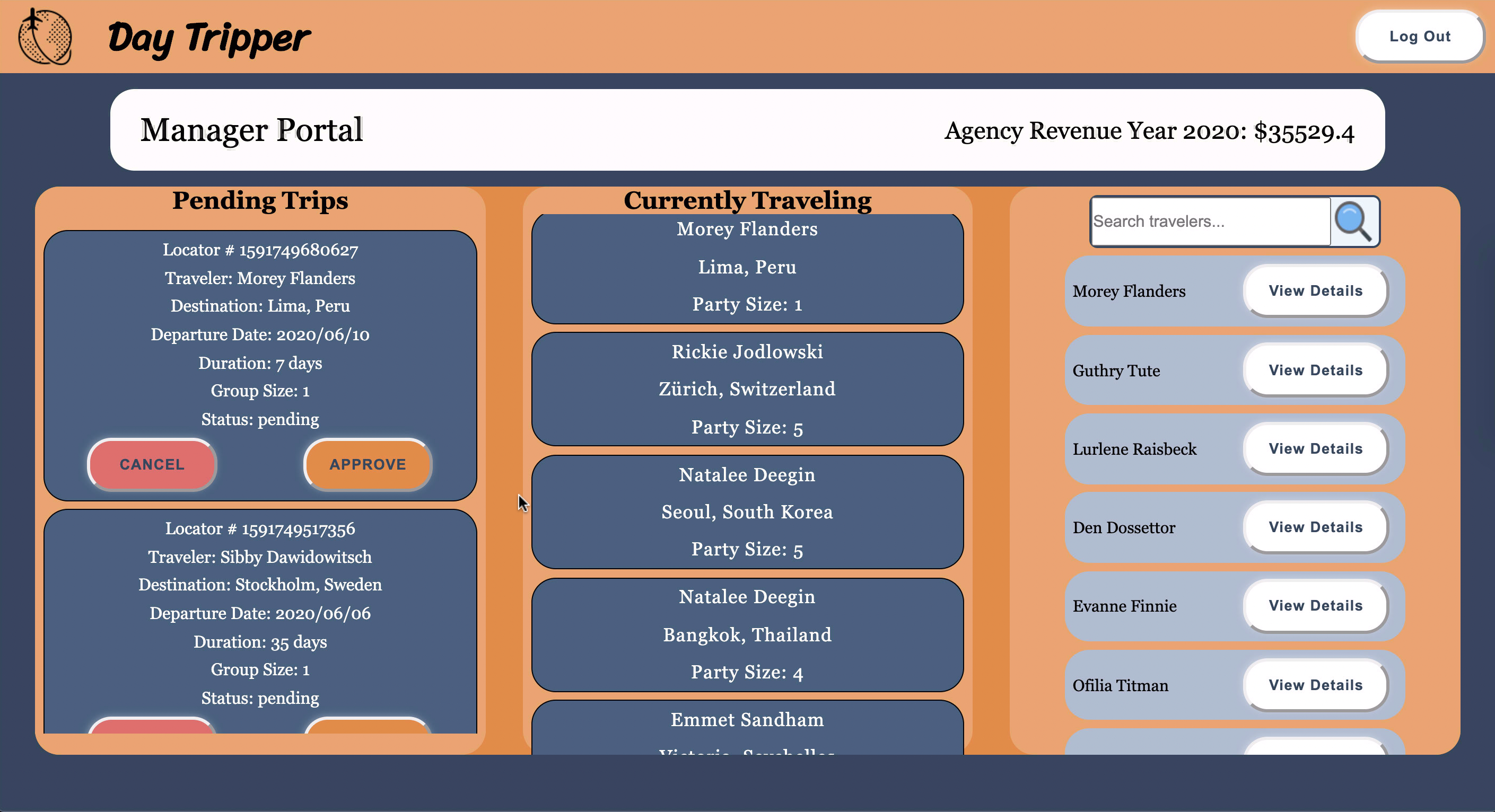Open Lurlene Raisbeck's View Details
1495x812 pixels.
tap(1315, 448)
